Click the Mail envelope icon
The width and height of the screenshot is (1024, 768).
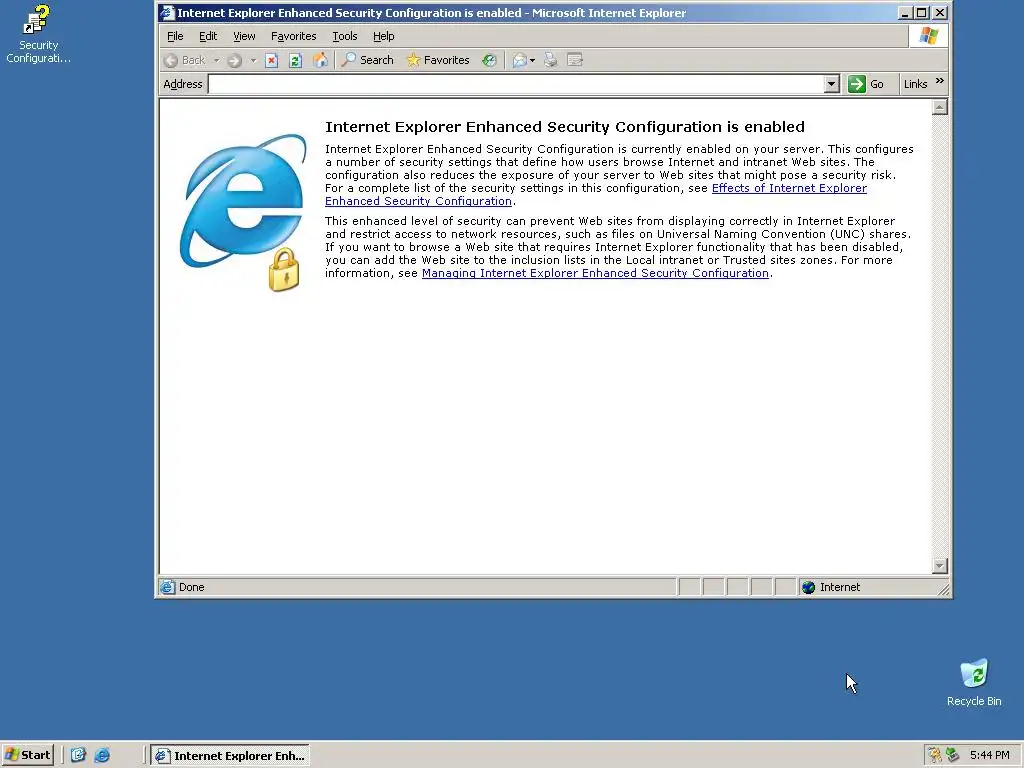(x=519, y=60)
